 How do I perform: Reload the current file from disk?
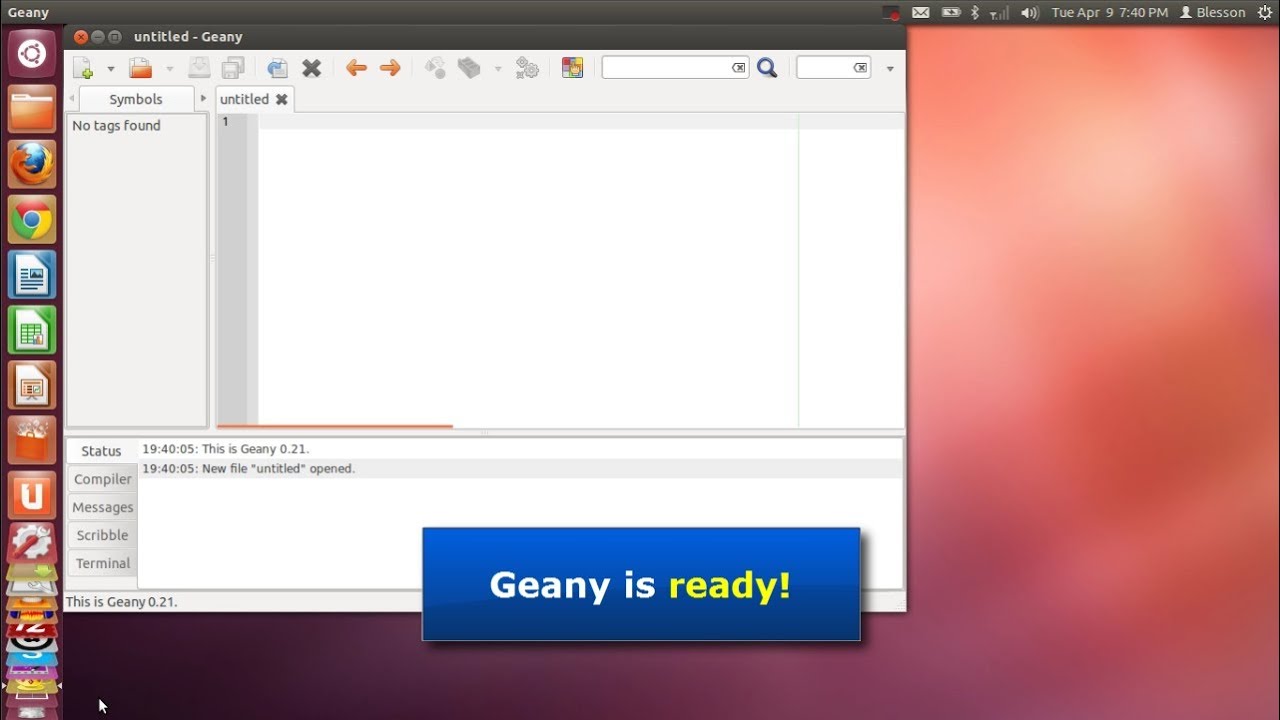(x=277, y=68)
